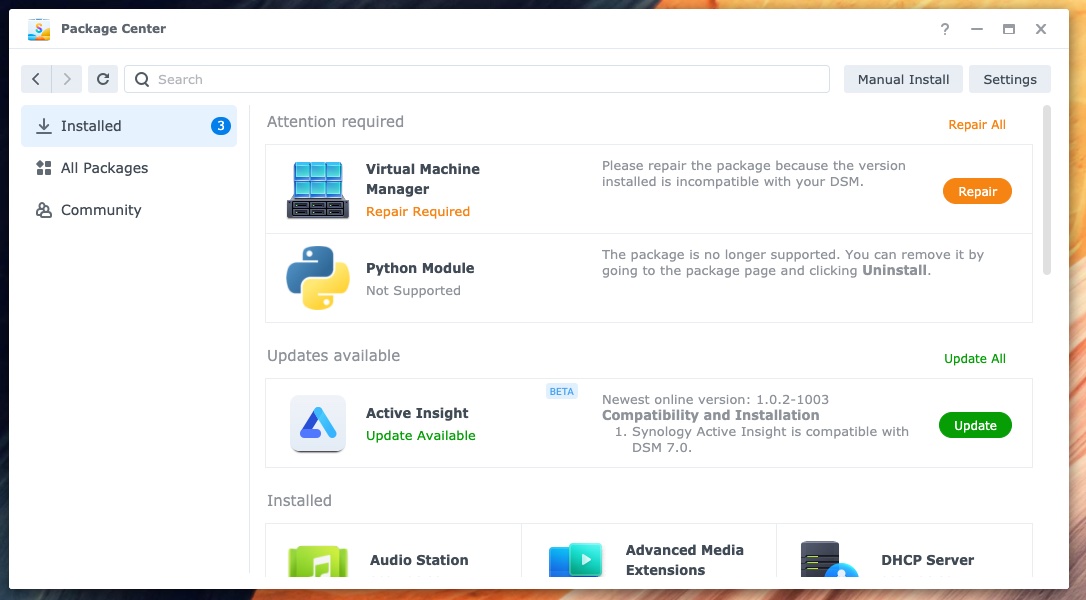
Task: Click the Active Insight name
Action: [x=417, y=413]
